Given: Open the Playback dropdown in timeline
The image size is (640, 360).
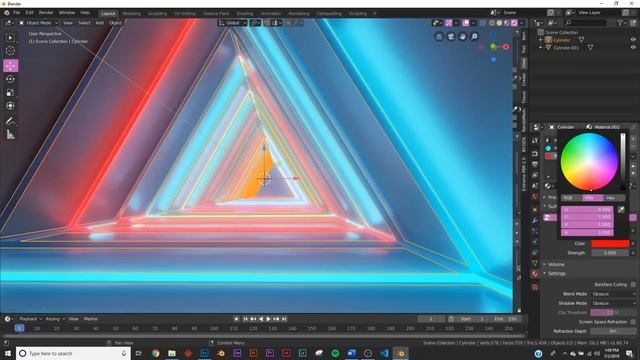Looking at the screenshot, I should (x=30, y=319).
